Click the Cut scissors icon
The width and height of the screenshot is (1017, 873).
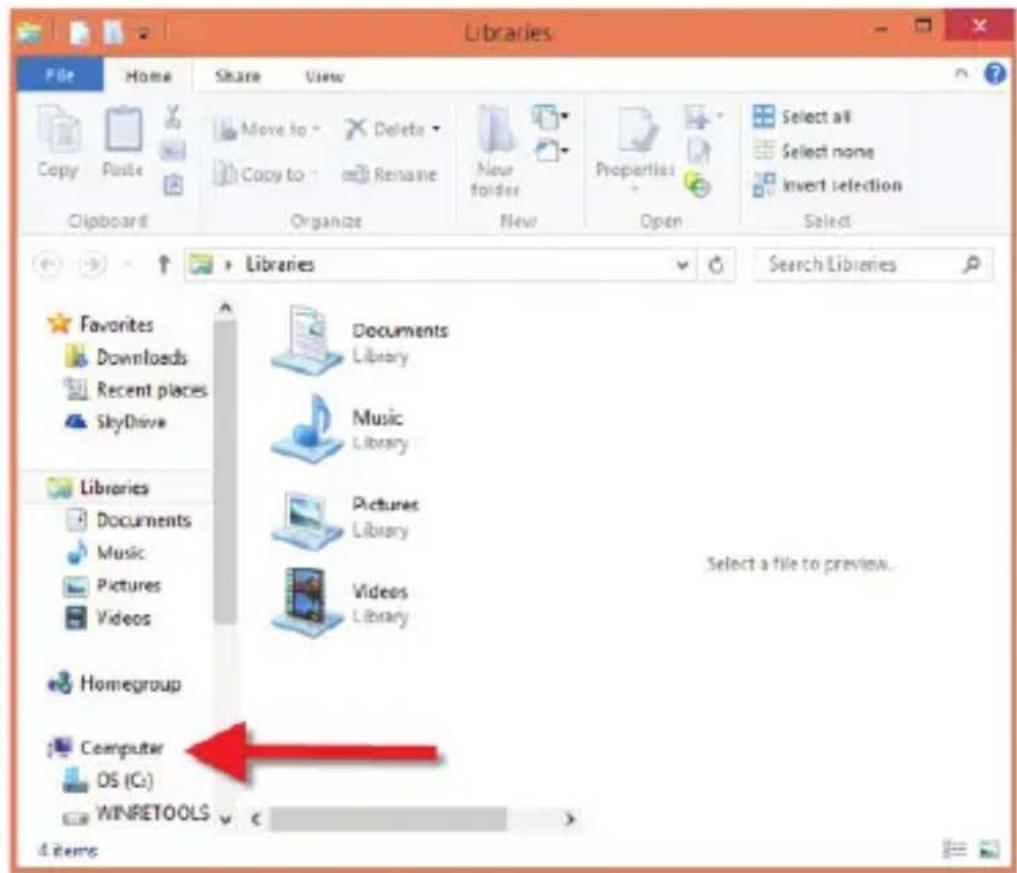(x=173, y=117)
